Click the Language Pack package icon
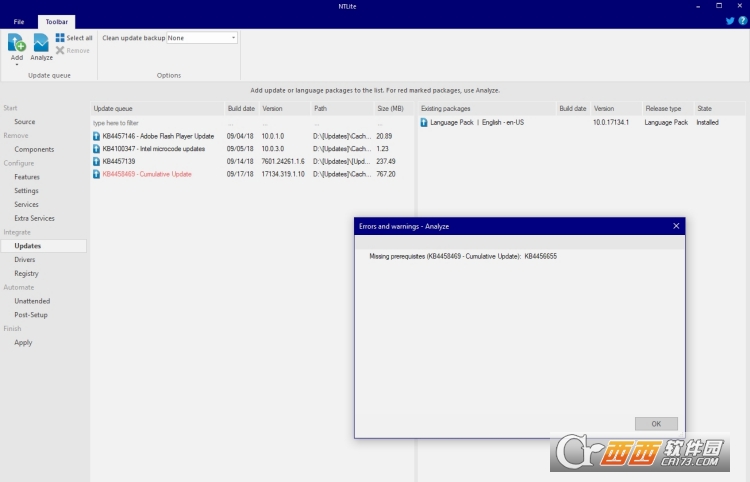This screenshot has height=482, width=750. (424, 122)
